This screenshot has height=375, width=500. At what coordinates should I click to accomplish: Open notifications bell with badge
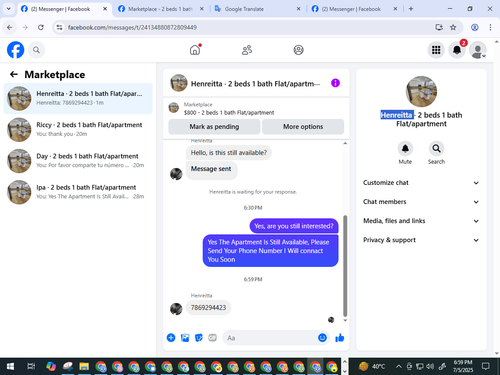coord(457,50)
